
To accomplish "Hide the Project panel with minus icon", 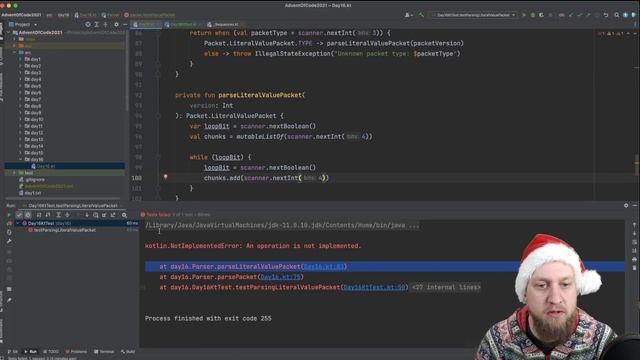I will click(x=125, y=24).
